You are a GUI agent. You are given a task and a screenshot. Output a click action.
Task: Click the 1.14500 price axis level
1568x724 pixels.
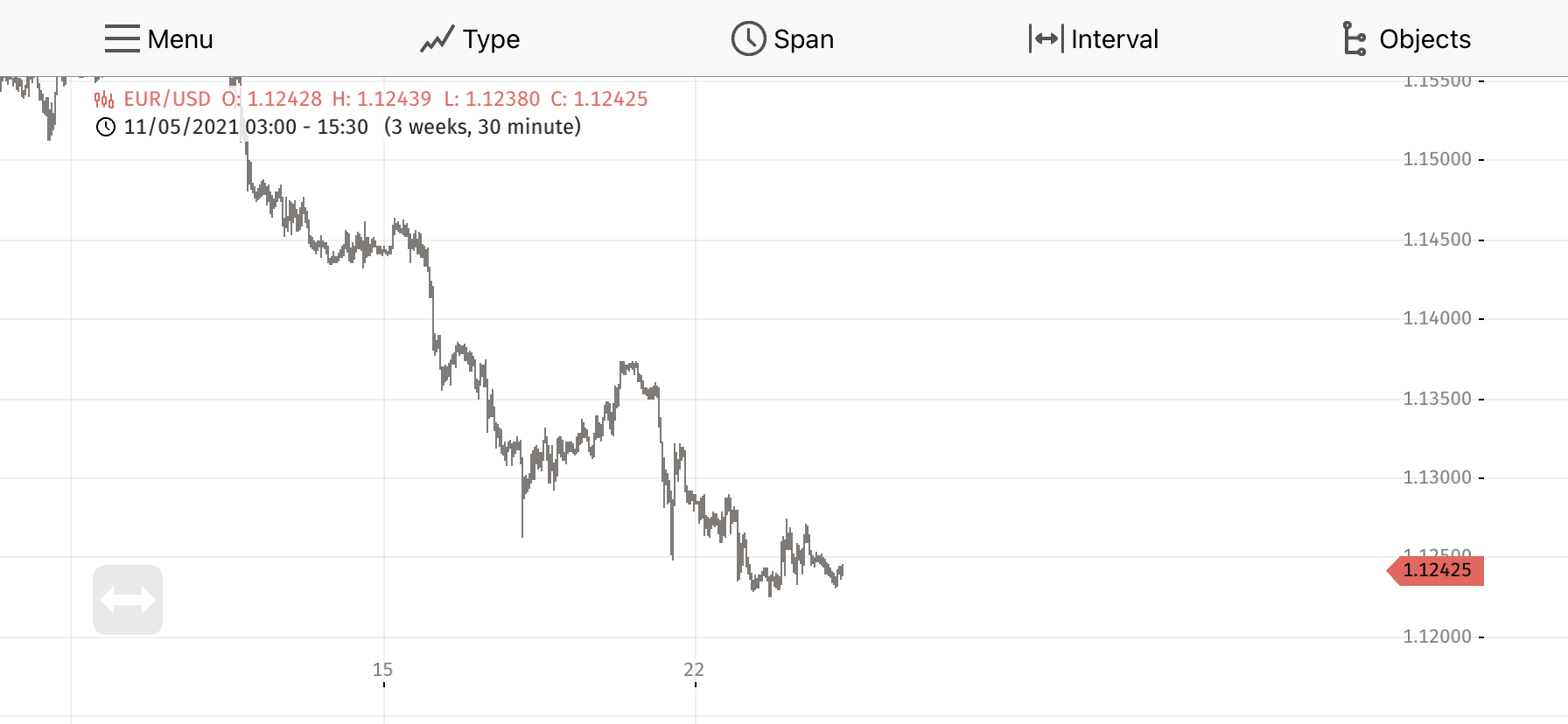[x=1437, y=239]
